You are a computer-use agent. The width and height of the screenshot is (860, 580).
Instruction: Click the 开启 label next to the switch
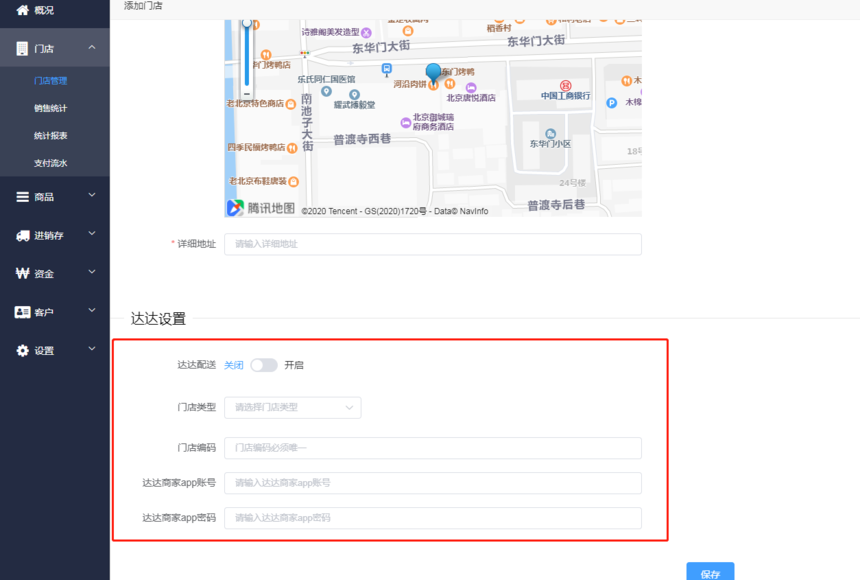pos(293,365)
